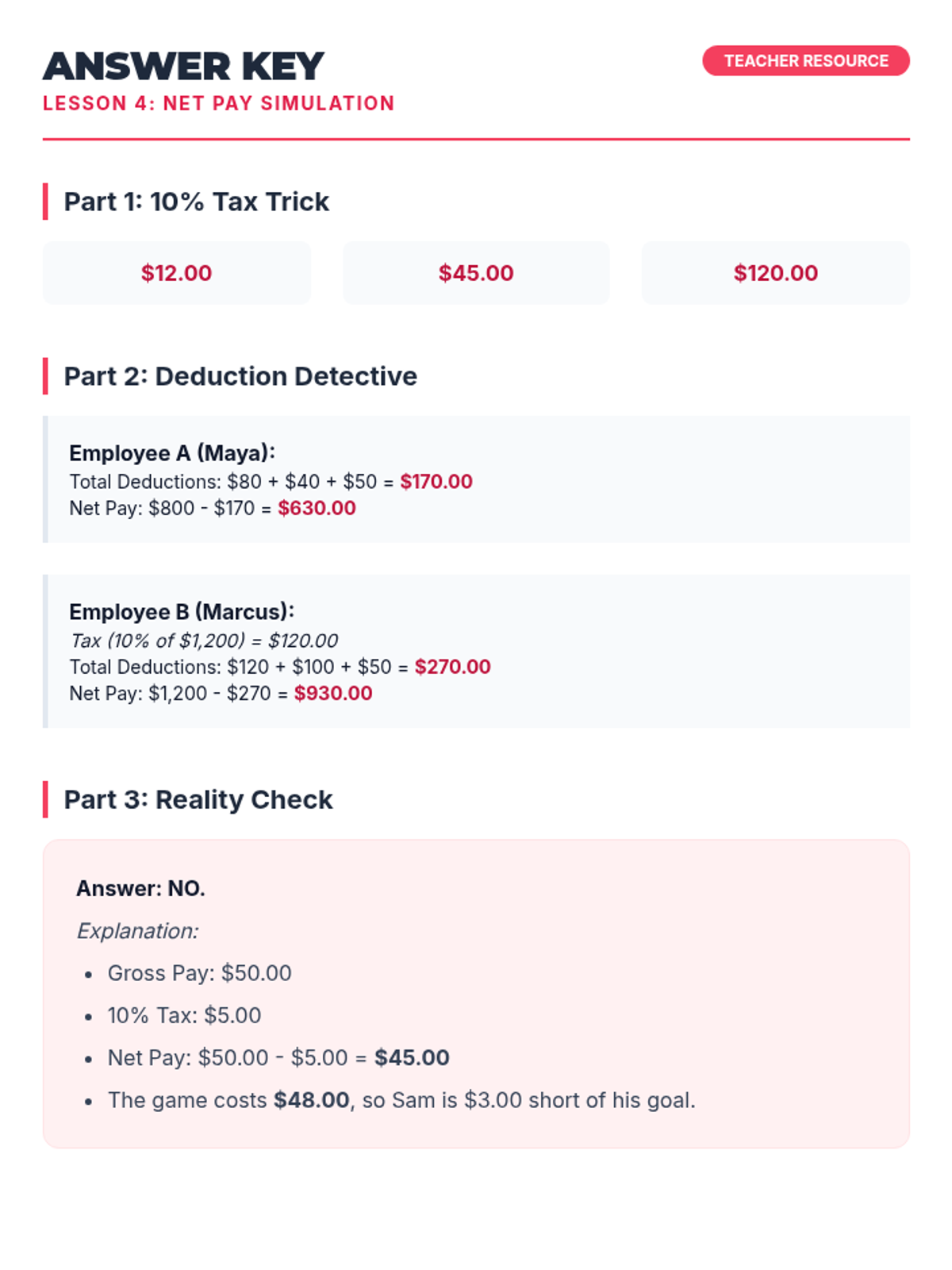This screenshot has height=1270, width=952.
Task: Click the Lesson 4: Net Pay Simulation subtitle
Action: pyautogui.click(x=218, y=104)
